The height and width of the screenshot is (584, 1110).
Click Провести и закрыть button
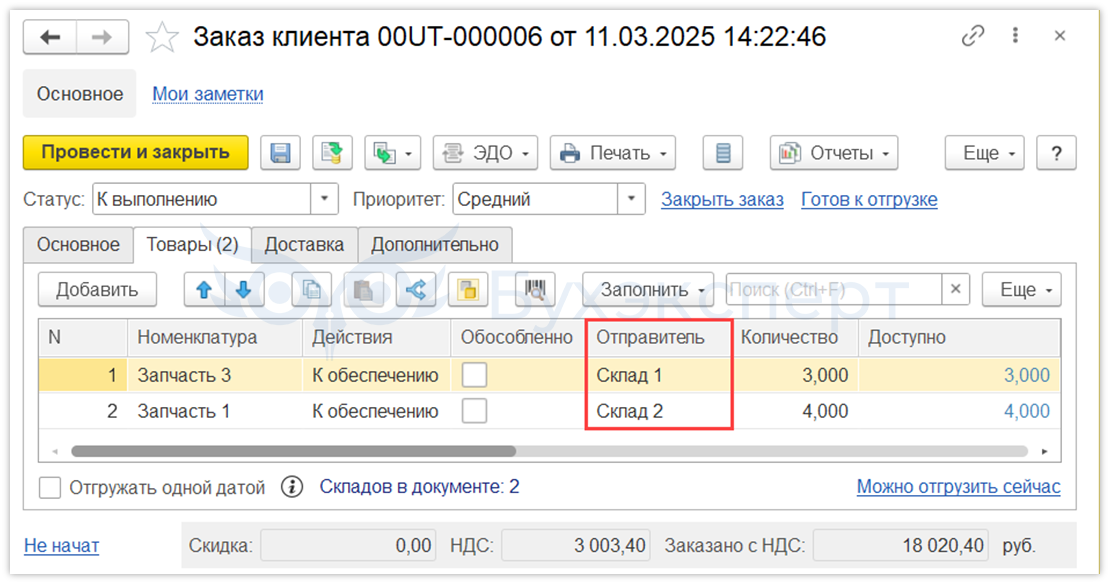pyautogui.click(x=136, y=153)
